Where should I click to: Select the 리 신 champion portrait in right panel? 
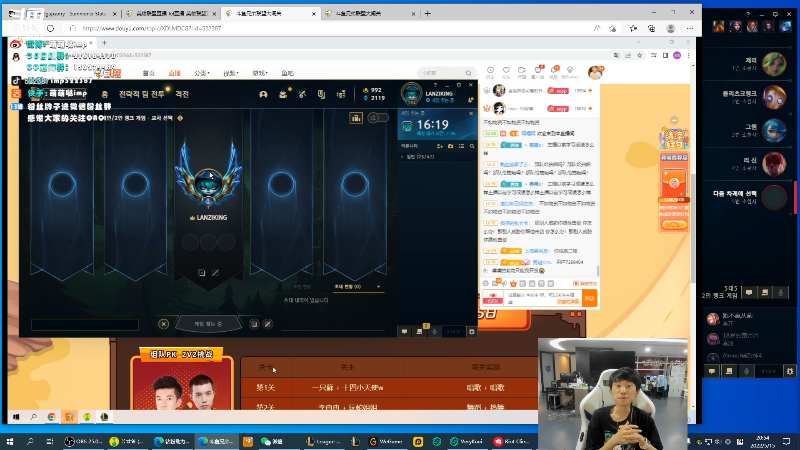[774, 164]
